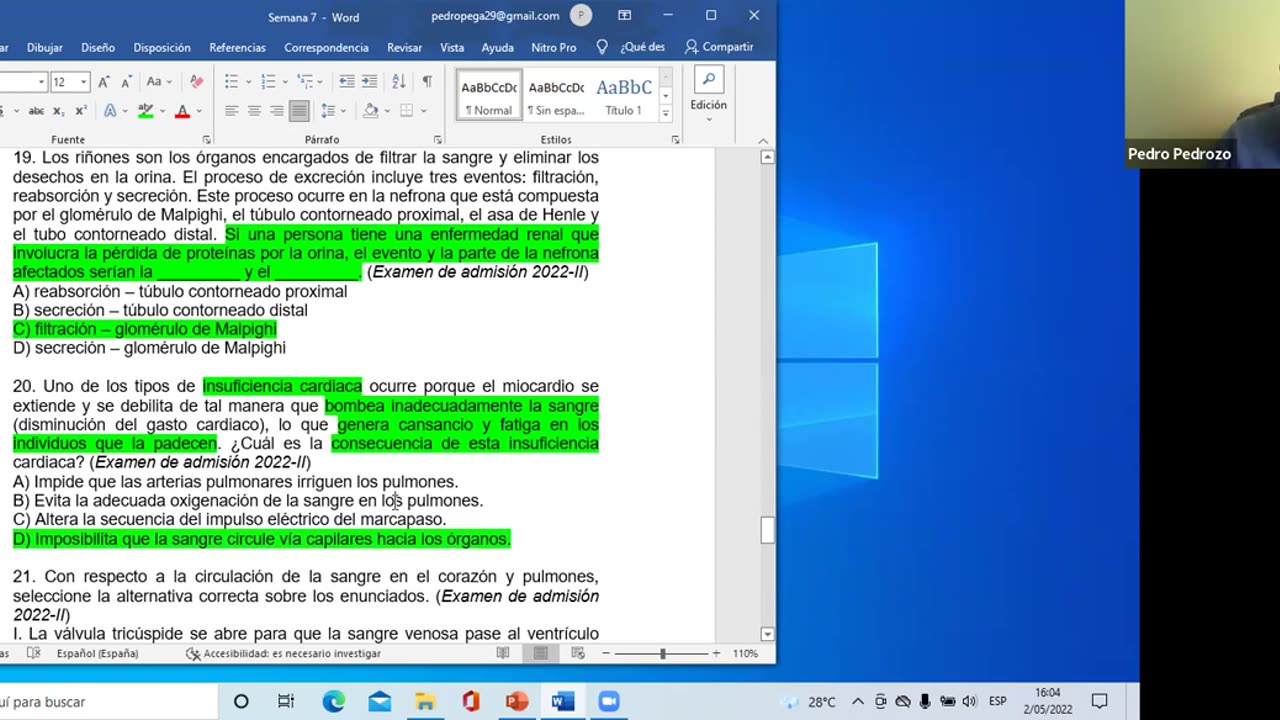Open the Correspondencia tab
The height and width of the screenshot is (720, 1280).
(x=326, y=47)
